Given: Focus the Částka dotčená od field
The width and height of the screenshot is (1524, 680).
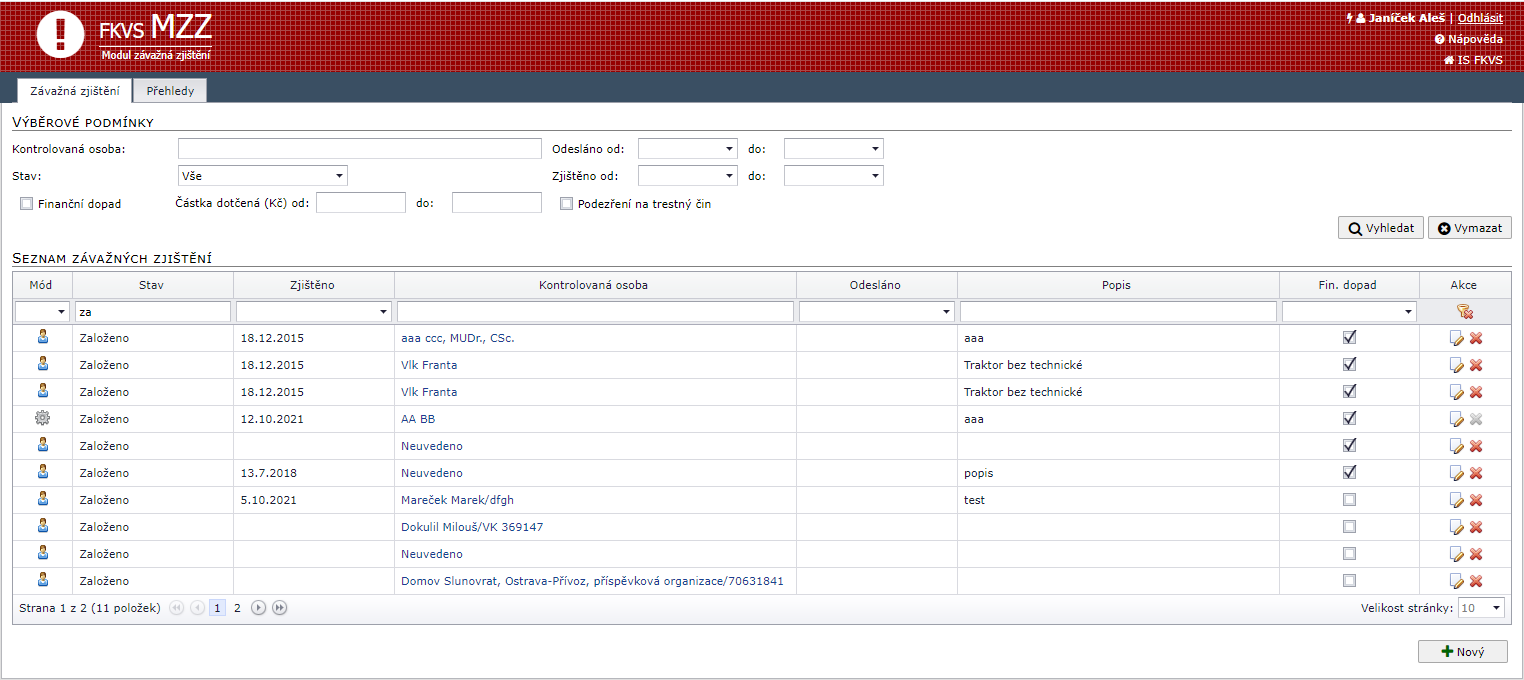Looking at the screenshot, I should pyautogui.click(x=361, y=203).
